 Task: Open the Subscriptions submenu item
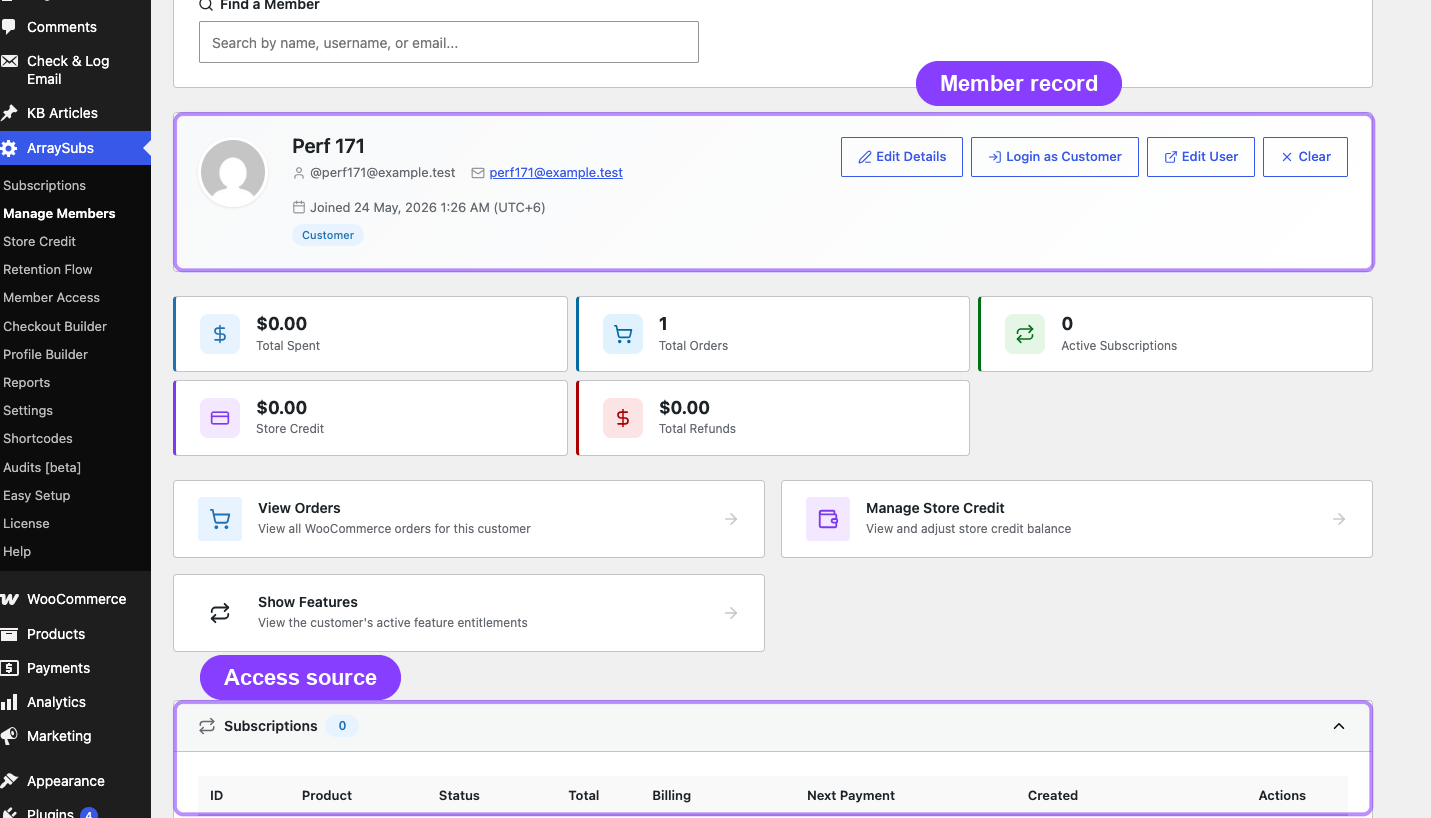click(44, 185)
